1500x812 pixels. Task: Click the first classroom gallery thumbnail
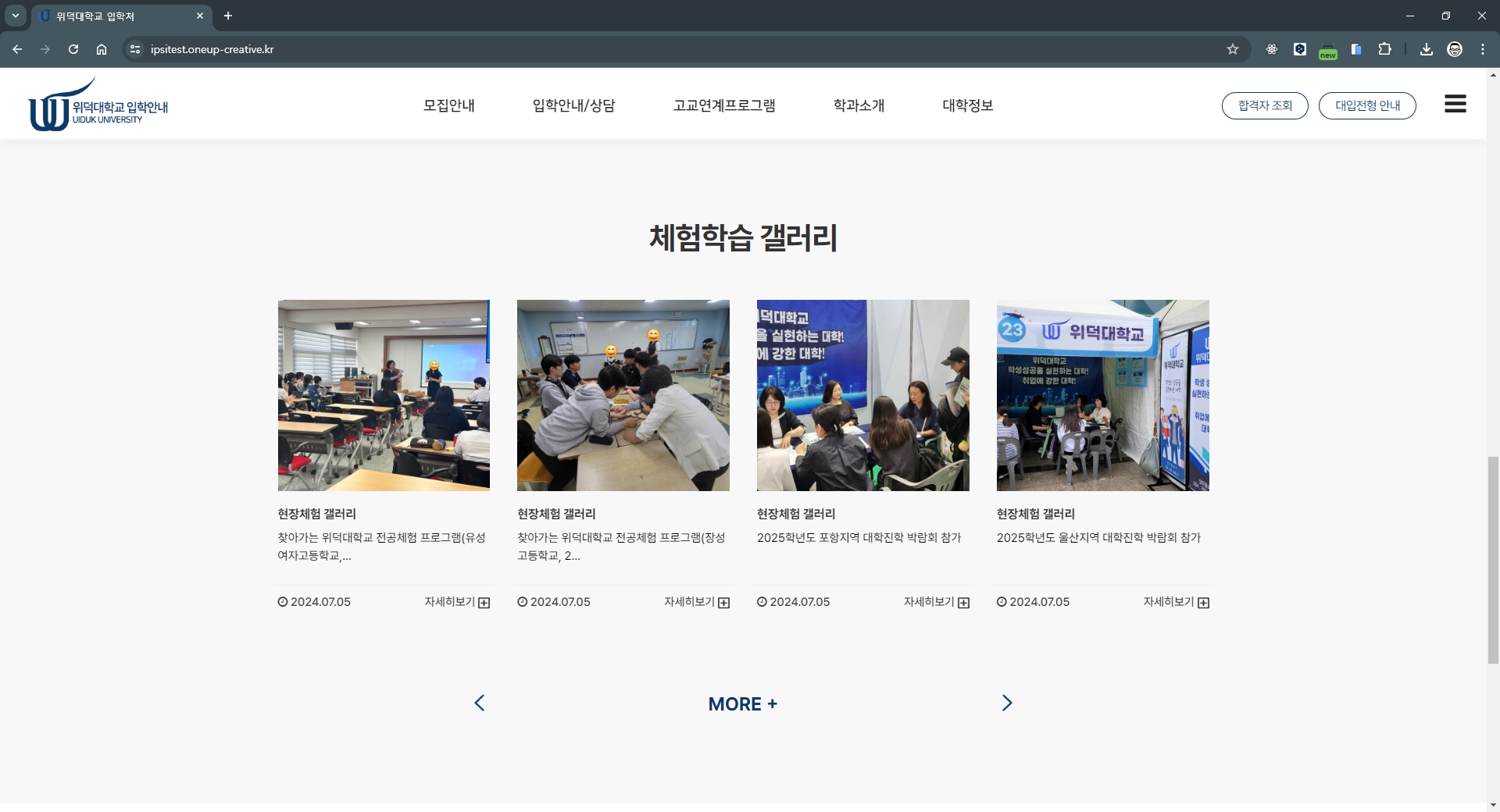383,395
